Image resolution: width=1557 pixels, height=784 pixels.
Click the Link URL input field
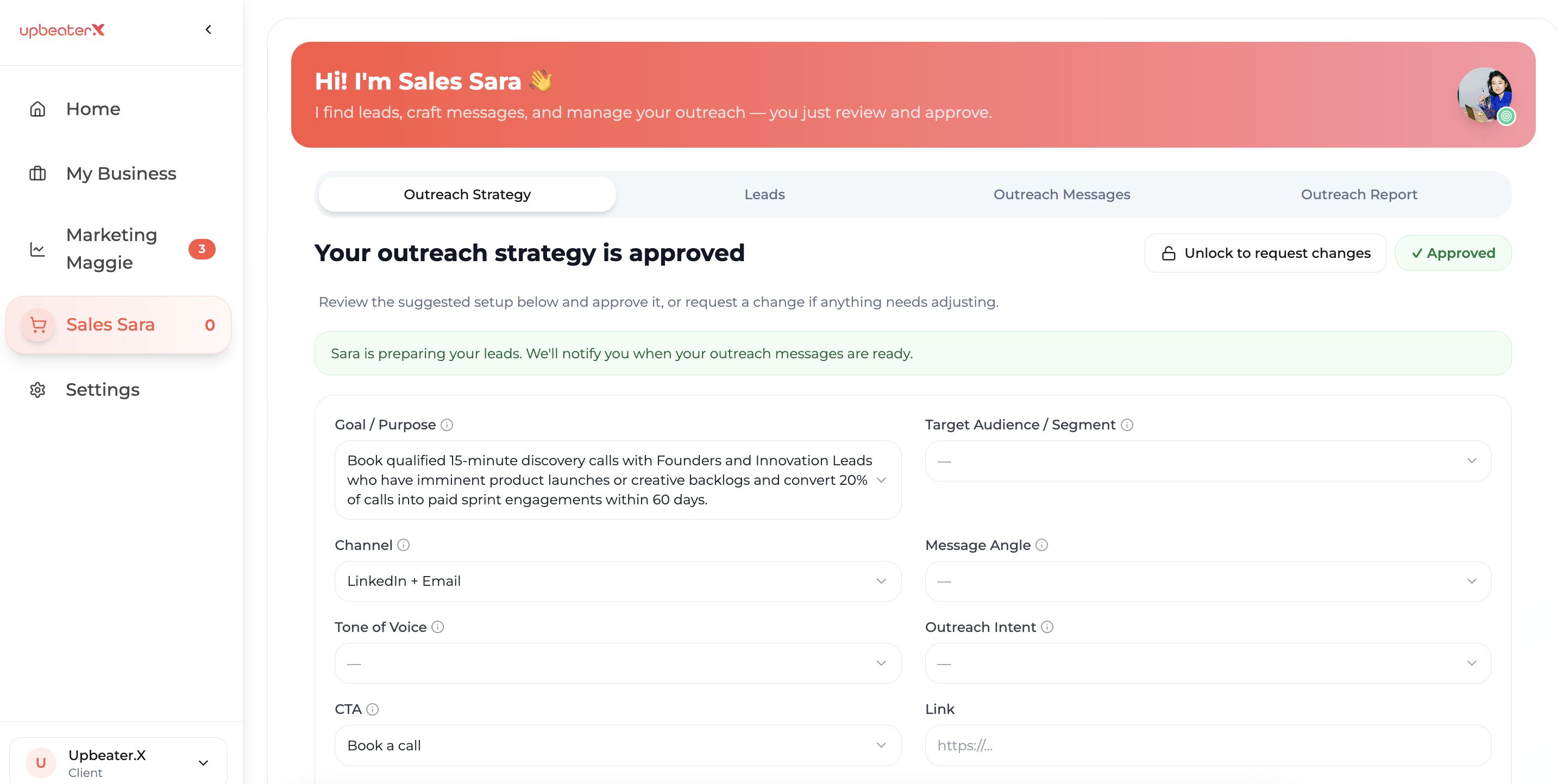click(1208, 745)
